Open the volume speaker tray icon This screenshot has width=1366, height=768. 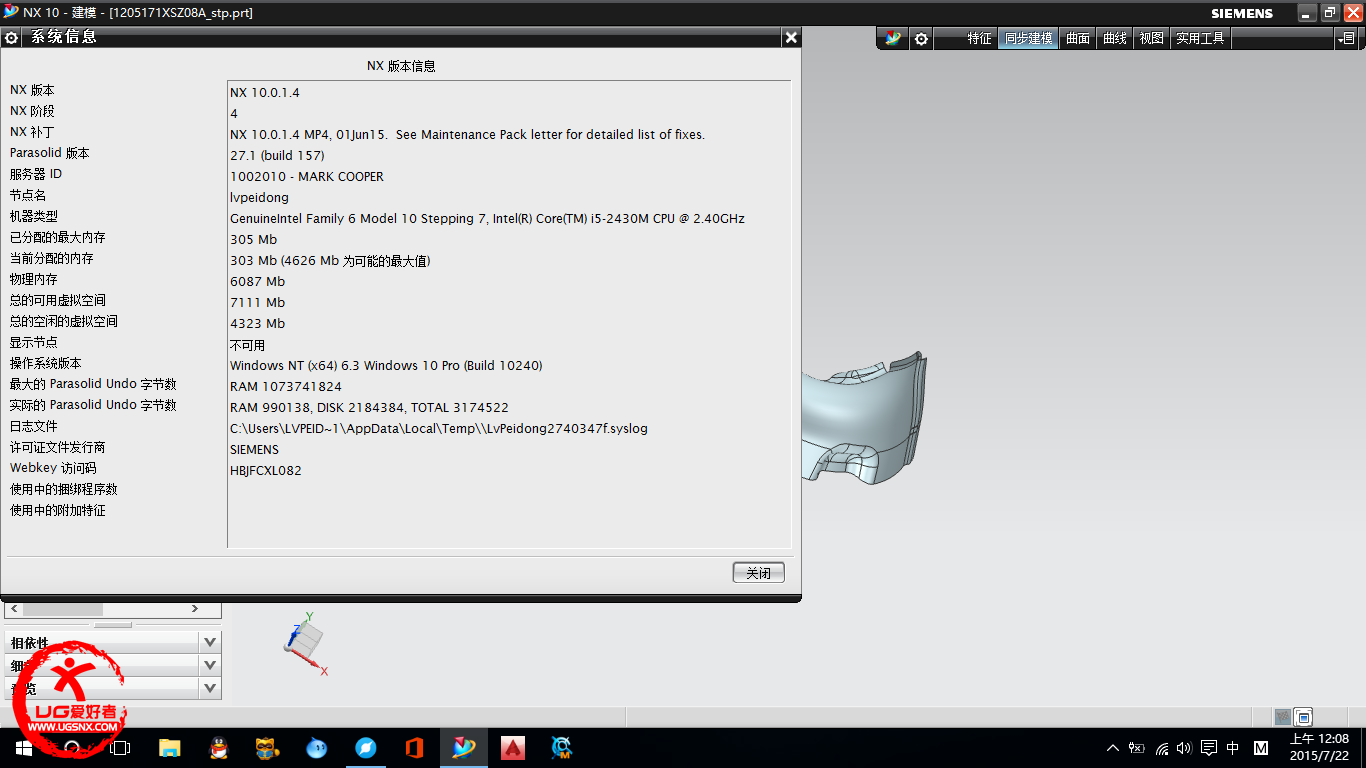(x=1184, y=748)
